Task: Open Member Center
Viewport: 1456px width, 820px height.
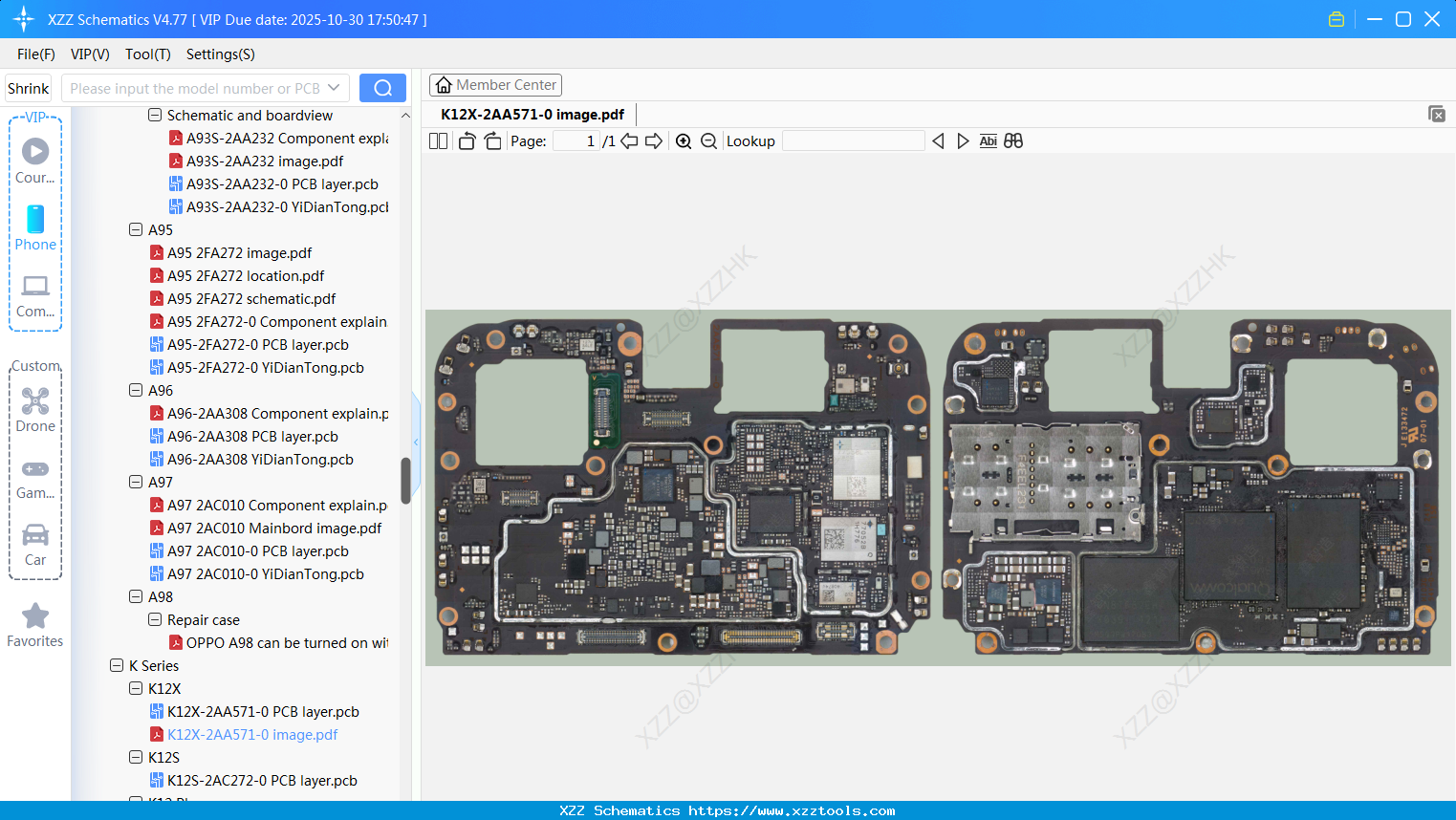Action: tap(495, 84)
